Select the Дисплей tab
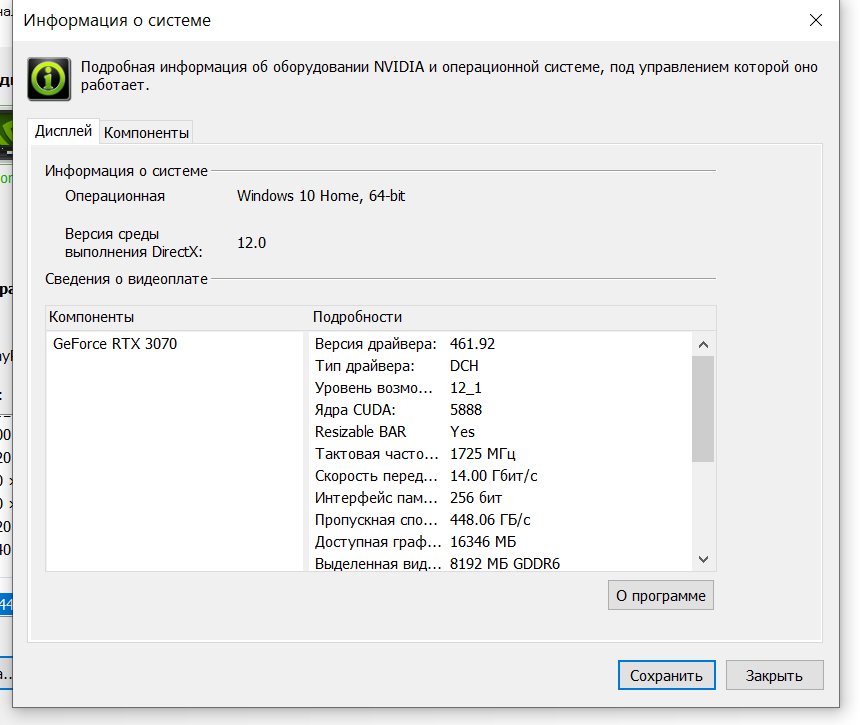The width and height of the screenshot is (864, 725). pyautogui.click(x=63, y=131)
